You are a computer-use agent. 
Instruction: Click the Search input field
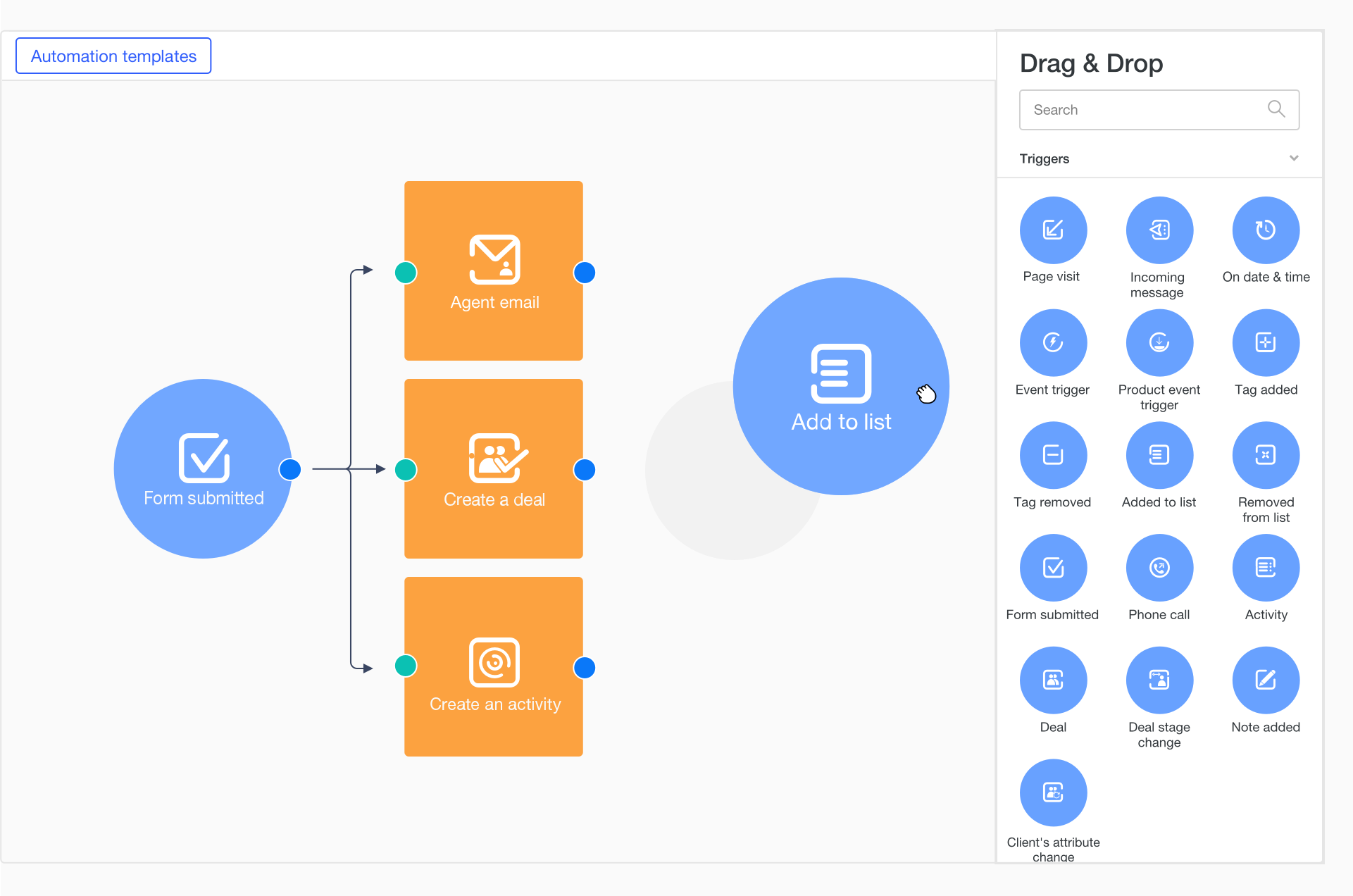coord(1141,110)
